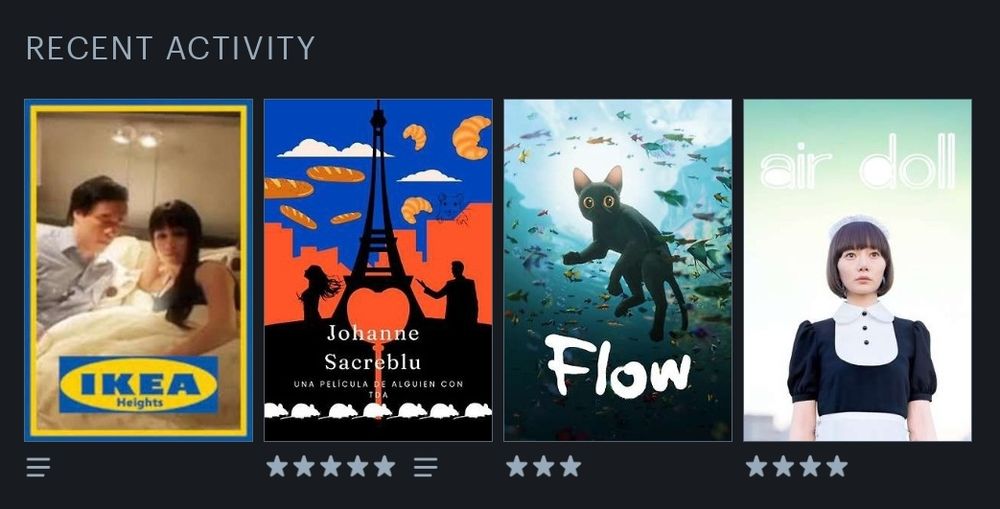This screenshot has height=509, width=1000.
Task: Click the first star under air doll
Action: click(756, 467)
